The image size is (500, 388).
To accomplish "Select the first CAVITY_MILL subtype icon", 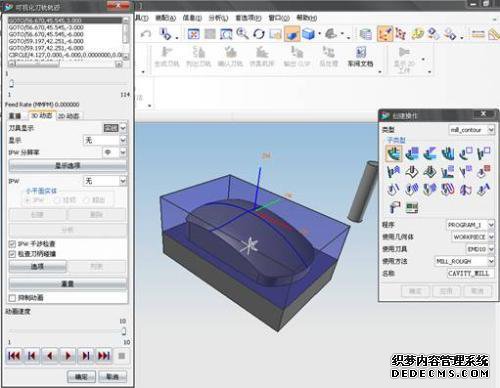I will 394,153.
